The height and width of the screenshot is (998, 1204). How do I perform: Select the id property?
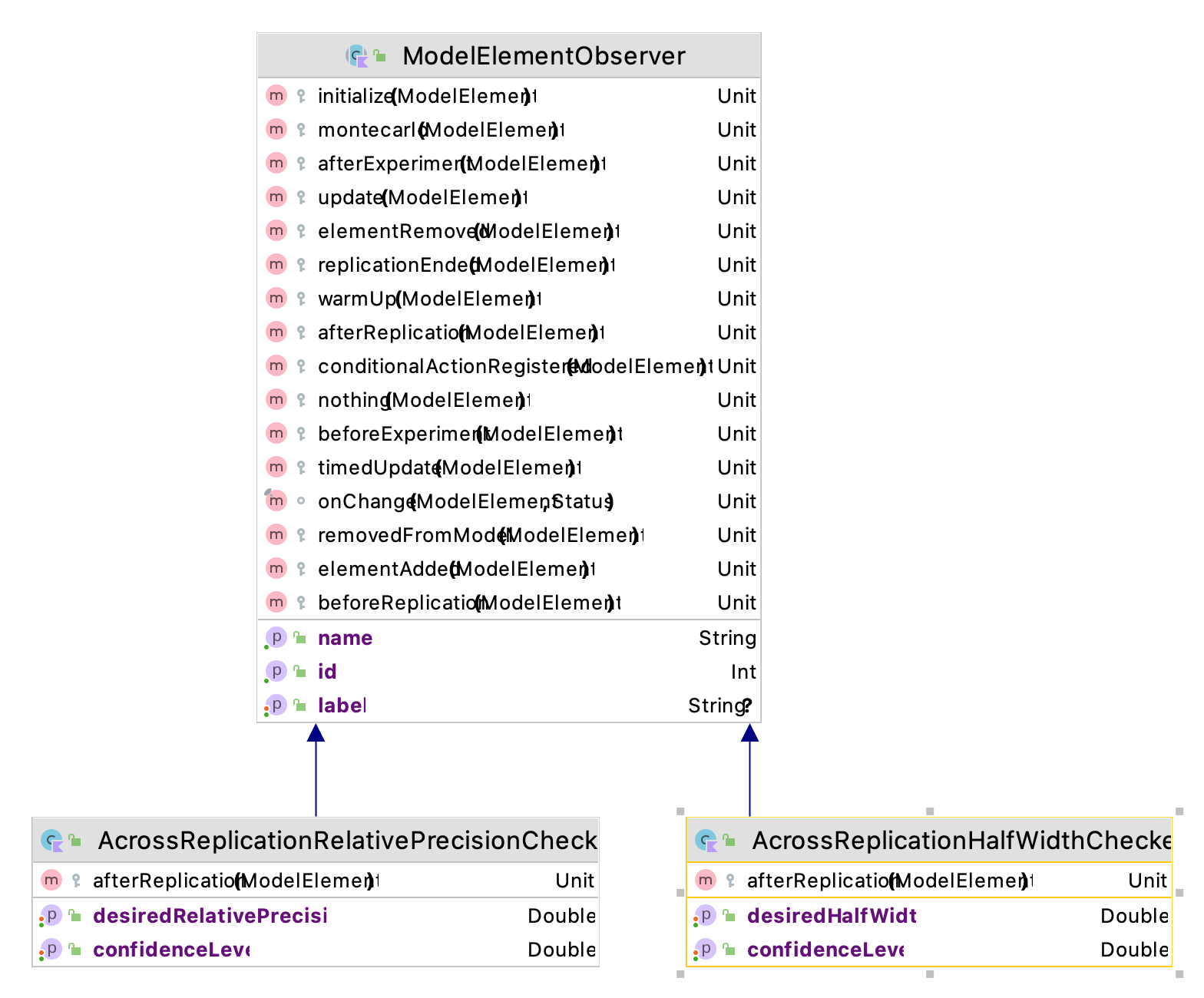tap(509, 672)
